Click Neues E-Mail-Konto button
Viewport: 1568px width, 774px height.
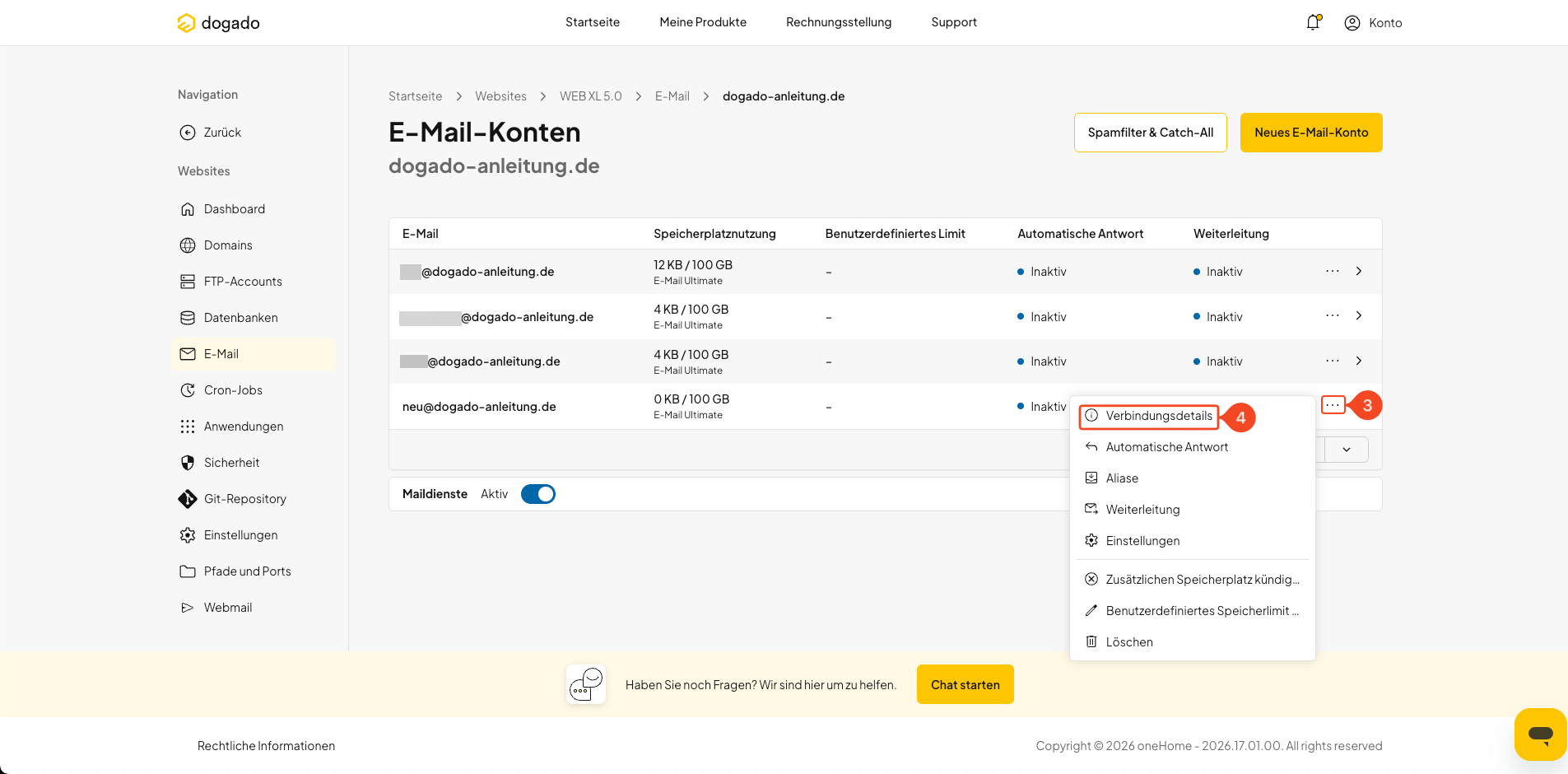point(1311,133)
